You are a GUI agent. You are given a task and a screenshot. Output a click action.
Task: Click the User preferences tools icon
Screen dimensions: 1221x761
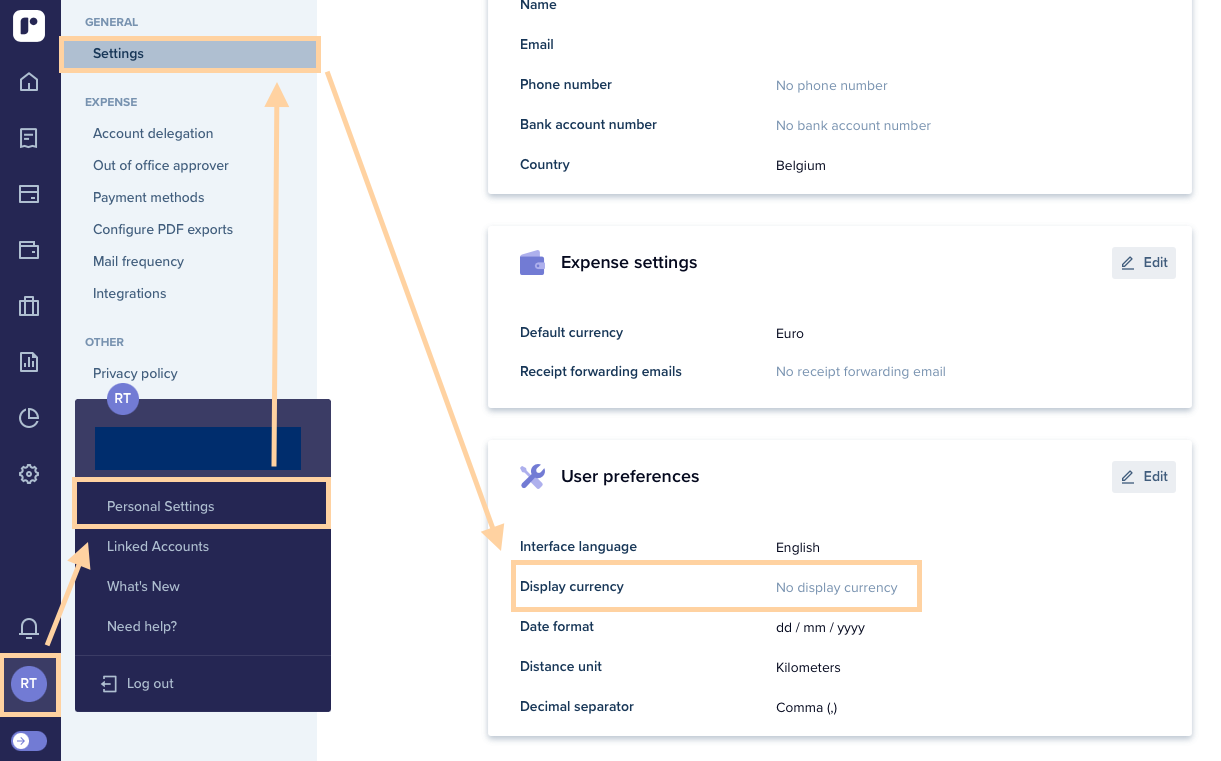pos(532,477)
